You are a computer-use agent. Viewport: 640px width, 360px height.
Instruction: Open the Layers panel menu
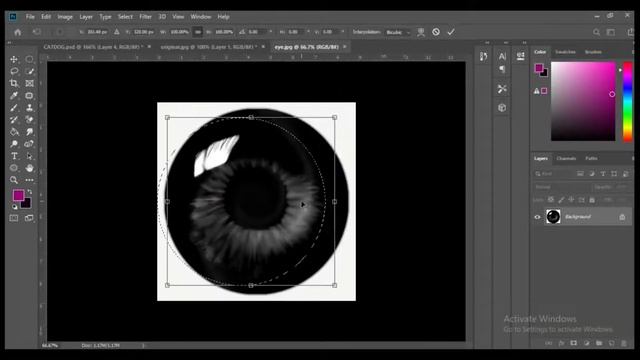633,158
